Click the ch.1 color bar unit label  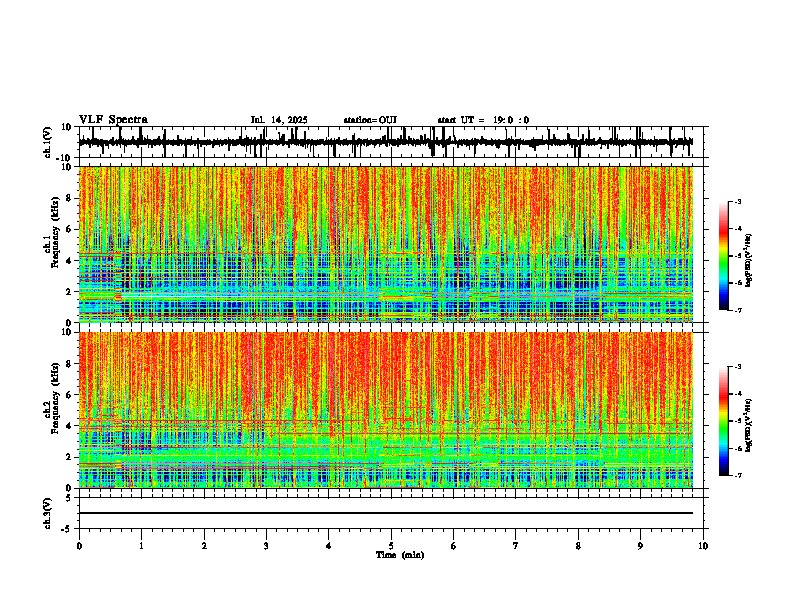coord(749,260)
